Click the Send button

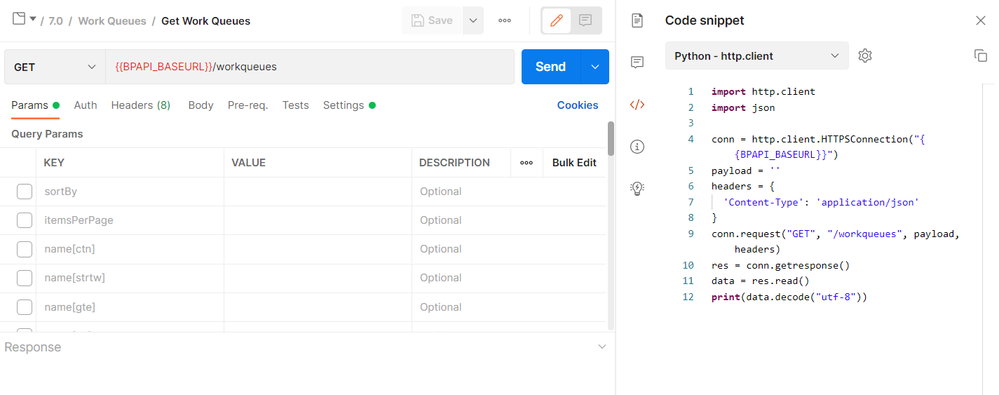click(x=551, y=67)
